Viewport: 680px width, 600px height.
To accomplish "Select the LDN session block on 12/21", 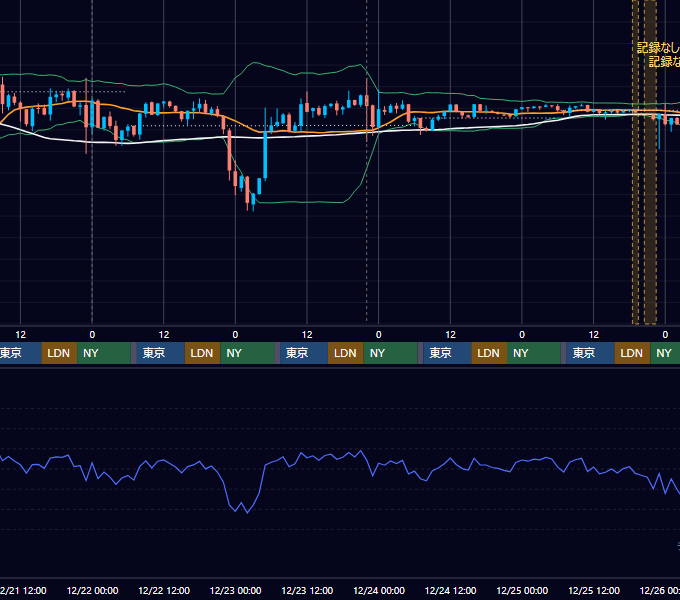I will (59, 353).
